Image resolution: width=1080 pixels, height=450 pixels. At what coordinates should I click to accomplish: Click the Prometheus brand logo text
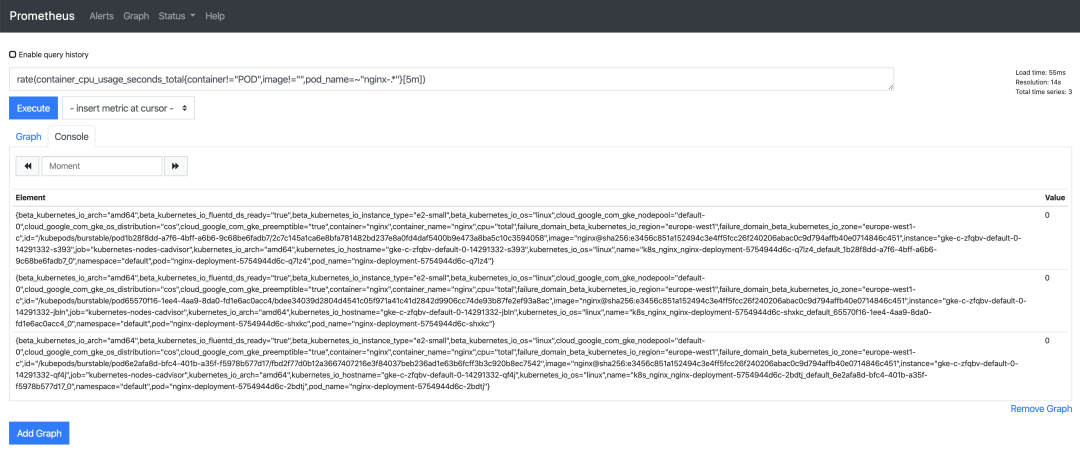[x=41, y=16]
